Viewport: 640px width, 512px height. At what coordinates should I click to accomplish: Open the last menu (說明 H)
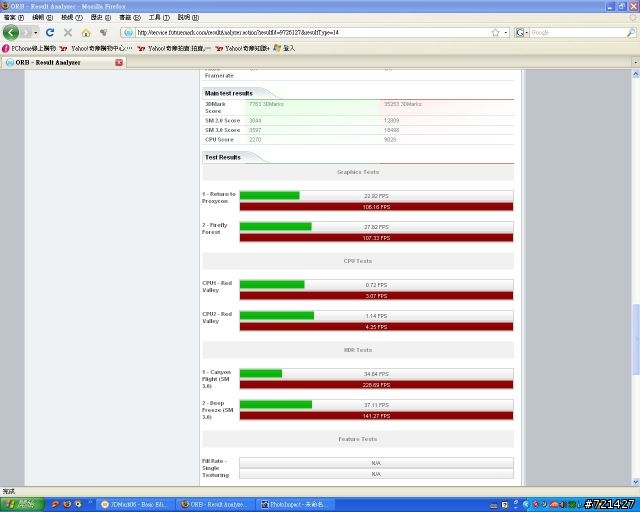click(188, 17)
